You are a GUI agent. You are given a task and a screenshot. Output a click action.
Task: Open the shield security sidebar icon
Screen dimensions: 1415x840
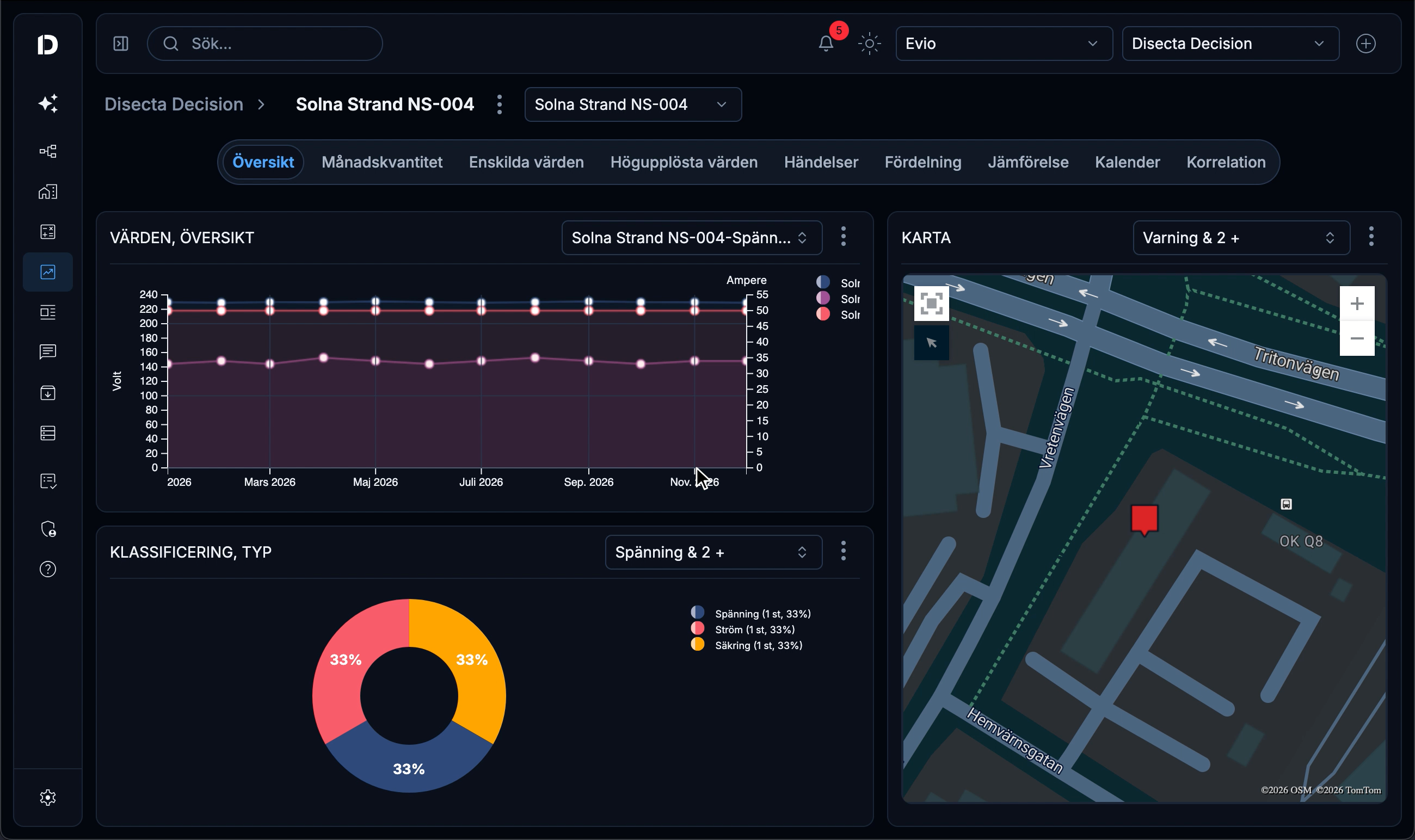[x=48, y=529]
